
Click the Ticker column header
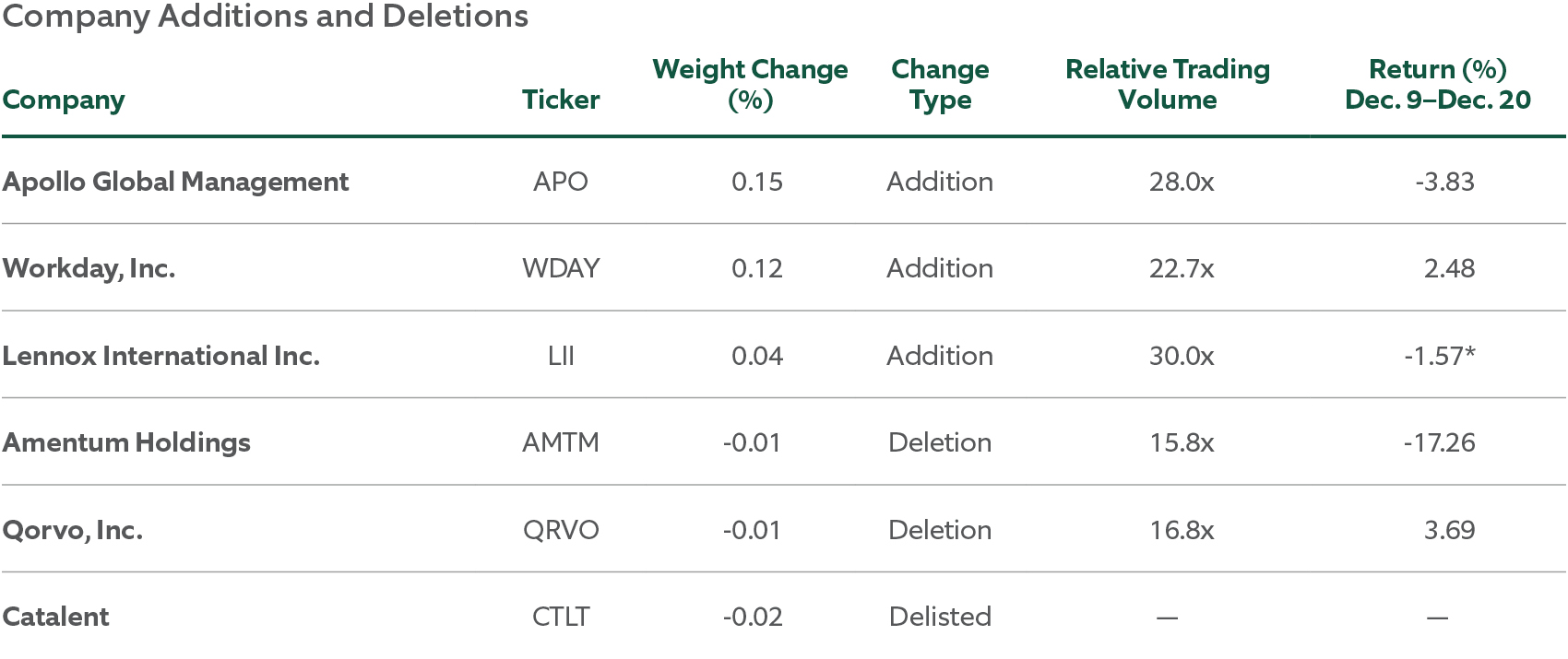561,100
